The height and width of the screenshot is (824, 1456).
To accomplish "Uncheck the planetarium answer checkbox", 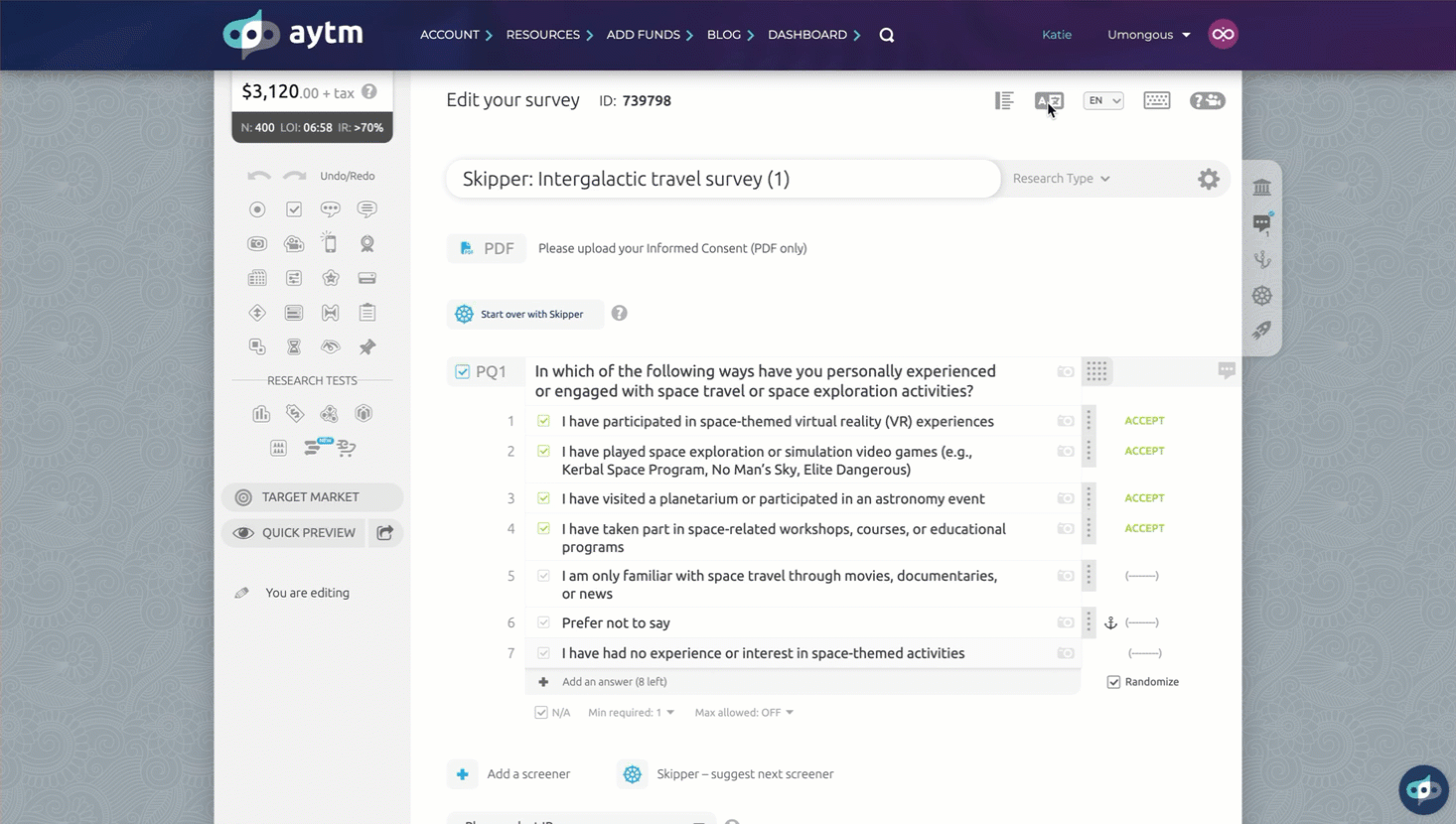I will click(x=543, y=498).
